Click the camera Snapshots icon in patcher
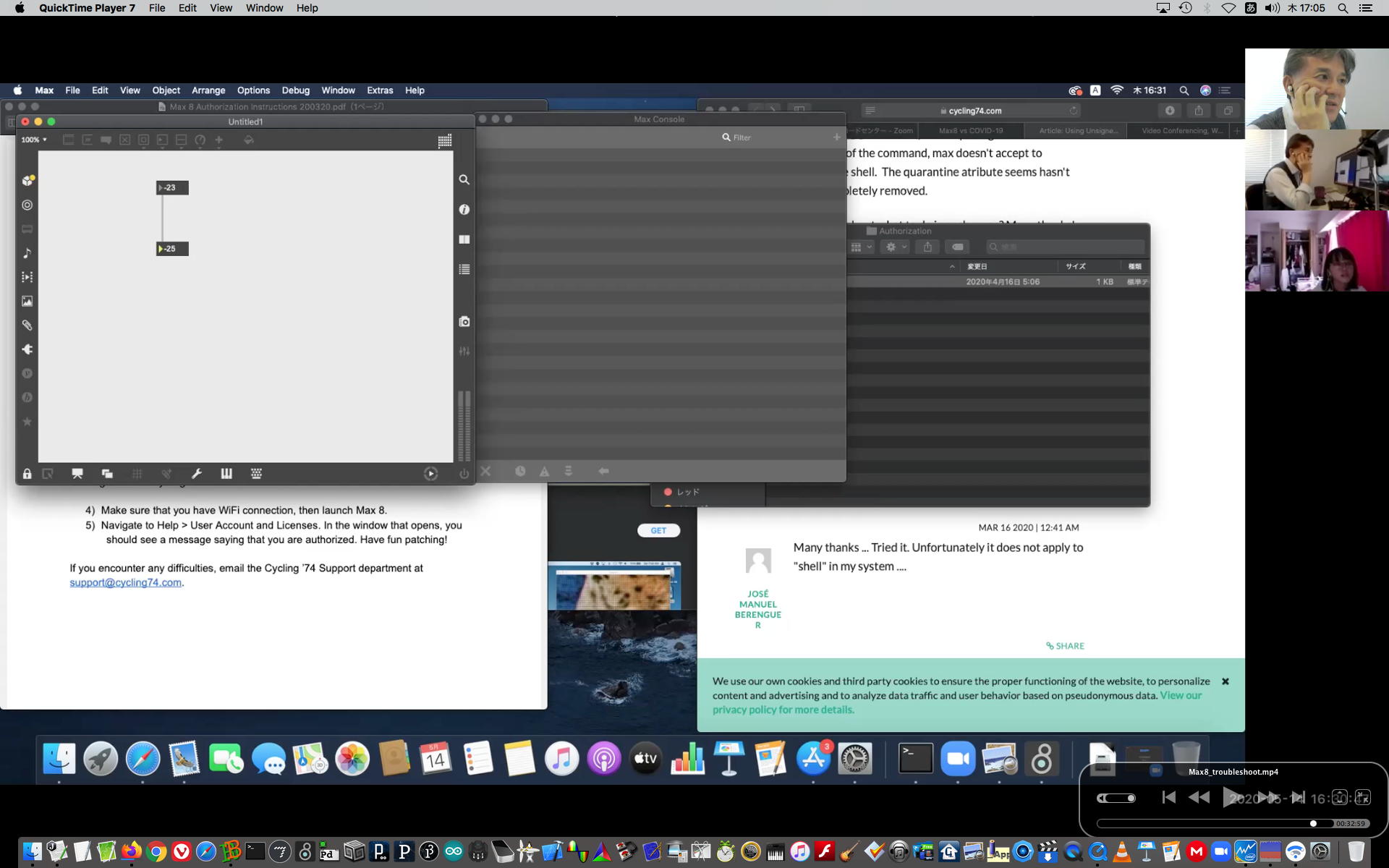 pyautogui.click(x=464, y=321)
